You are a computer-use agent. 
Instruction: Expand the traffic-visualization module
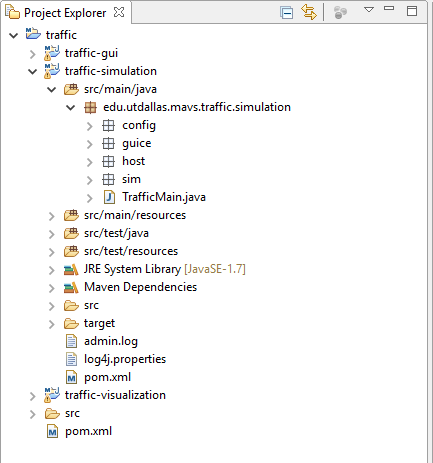click(x=33, y=396)
